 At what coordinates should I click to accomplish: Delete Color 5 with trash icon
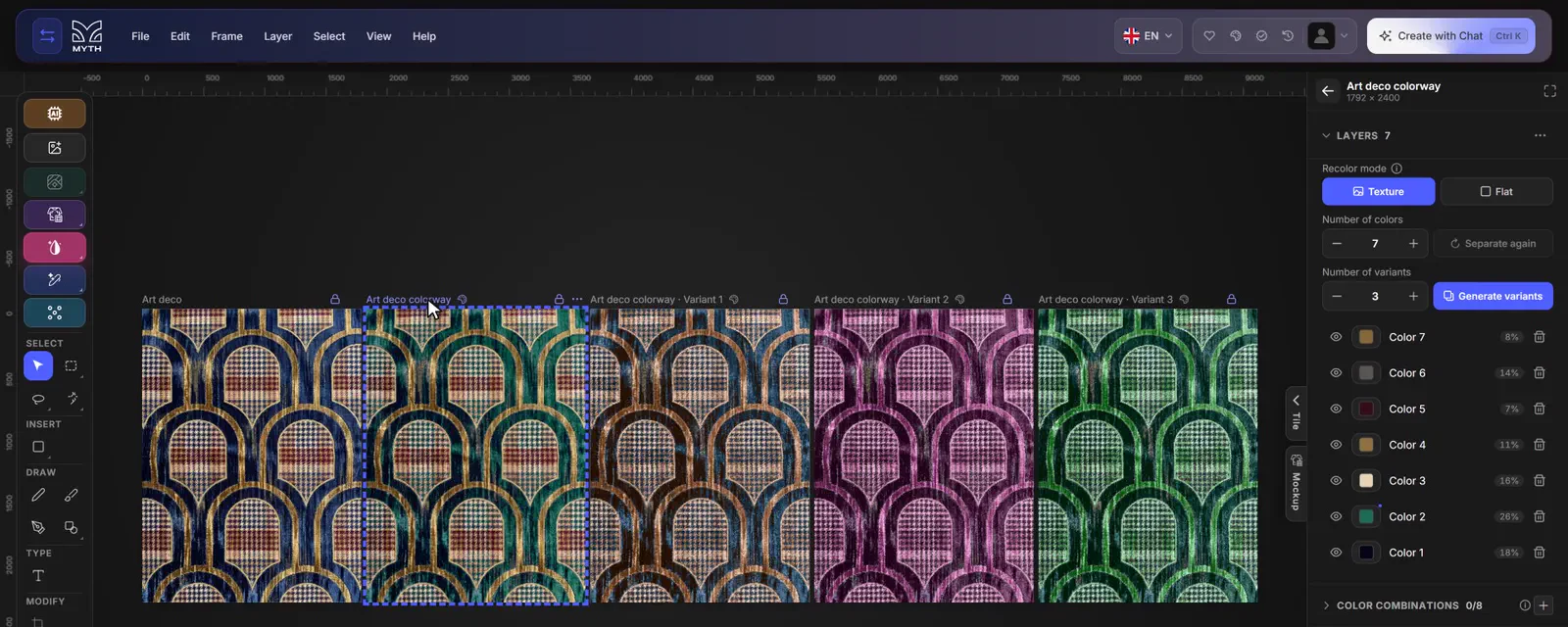[1540, 409]
